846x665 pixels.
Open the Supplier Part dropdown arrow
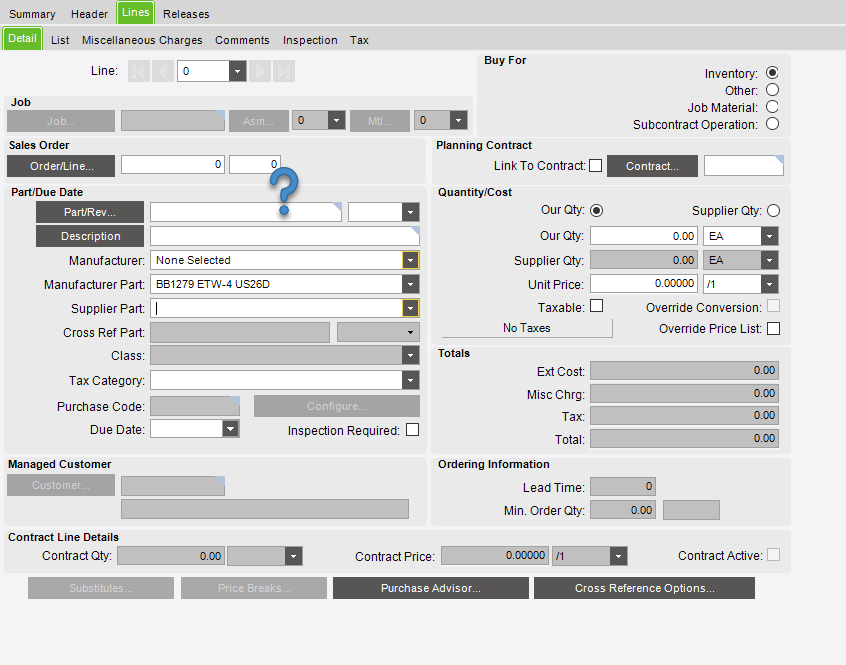410,308
